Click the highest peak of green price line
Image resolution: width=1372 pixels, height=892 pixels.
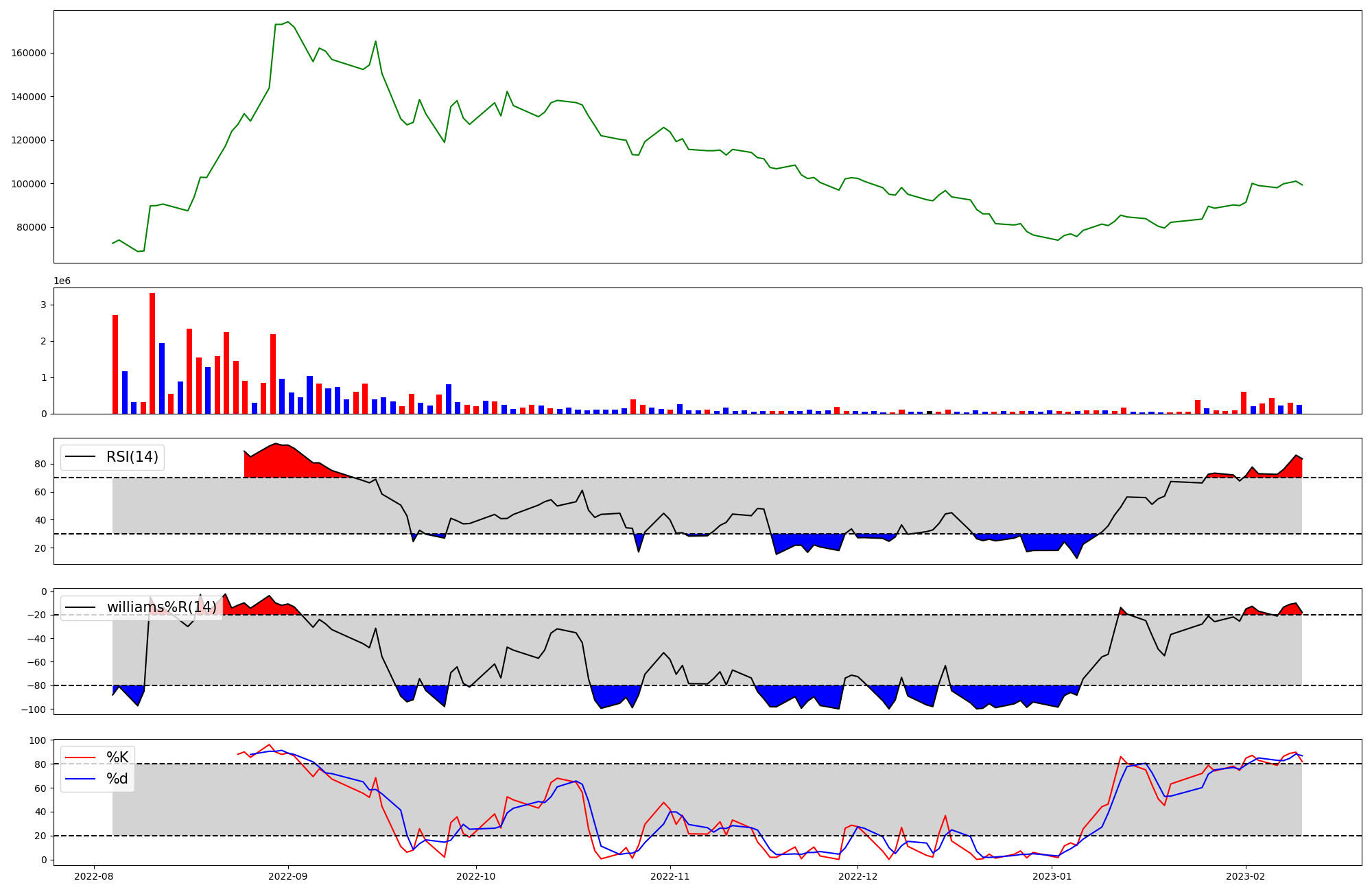(x=287, y=22)
